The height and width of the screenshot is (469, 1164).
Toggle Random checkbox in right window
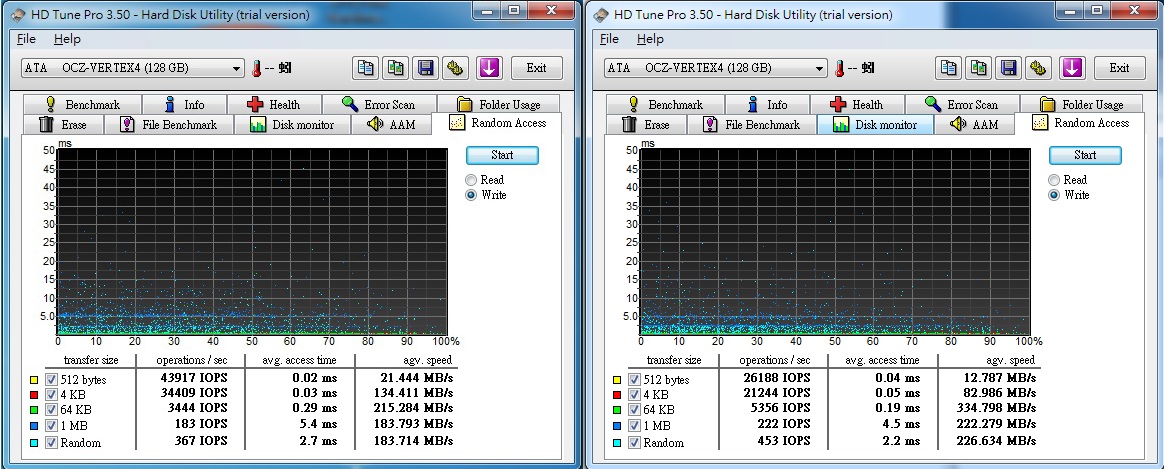point(633,442)
